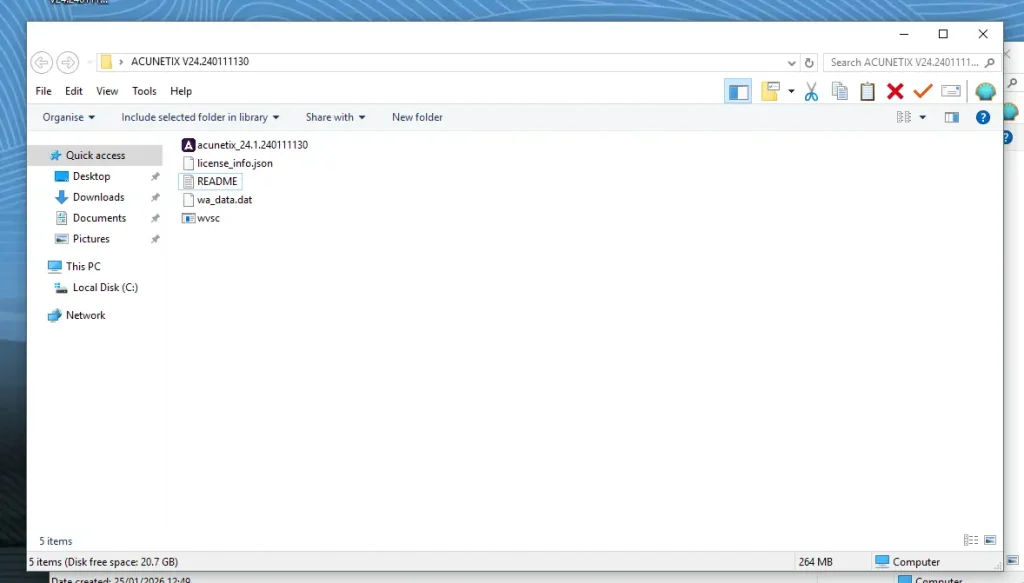Click the New folder button
The width and height of the screenshot is (1024, 583).
tap(417, 117)
